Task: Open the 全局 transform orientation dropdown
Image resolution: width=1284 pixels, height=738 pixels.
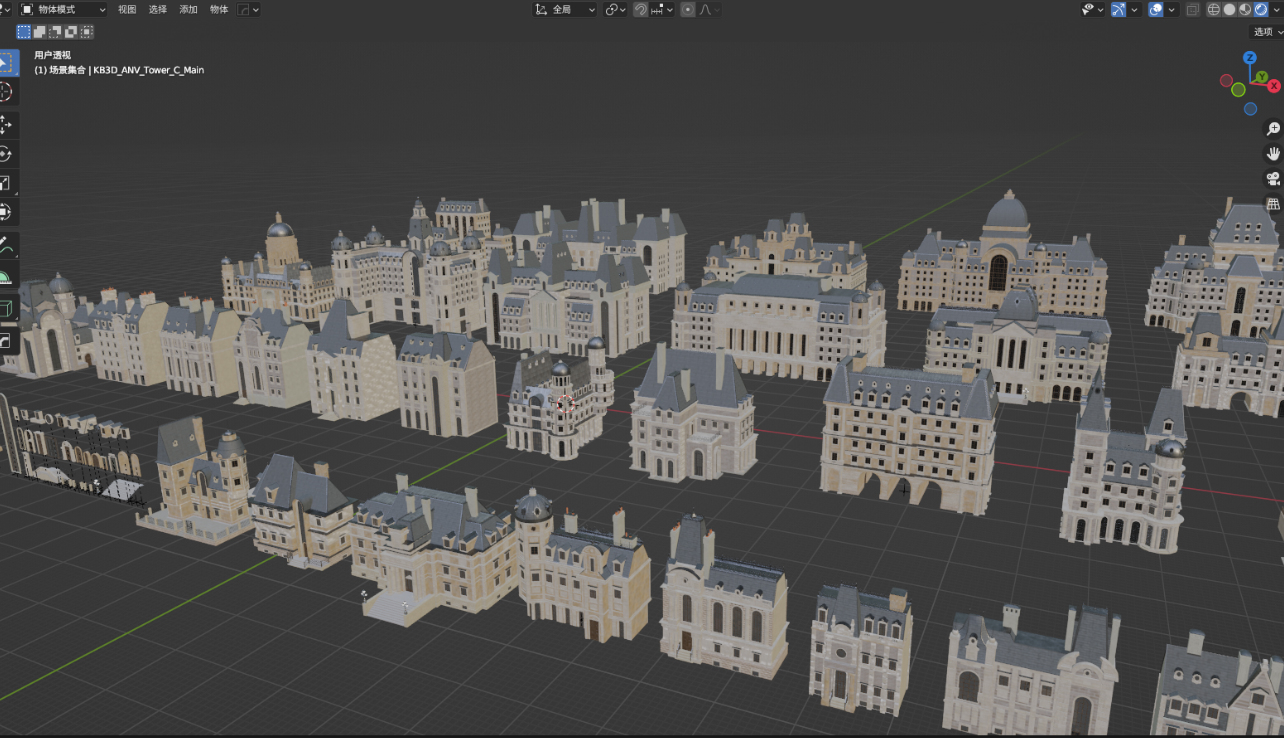Action: [565, 9]
